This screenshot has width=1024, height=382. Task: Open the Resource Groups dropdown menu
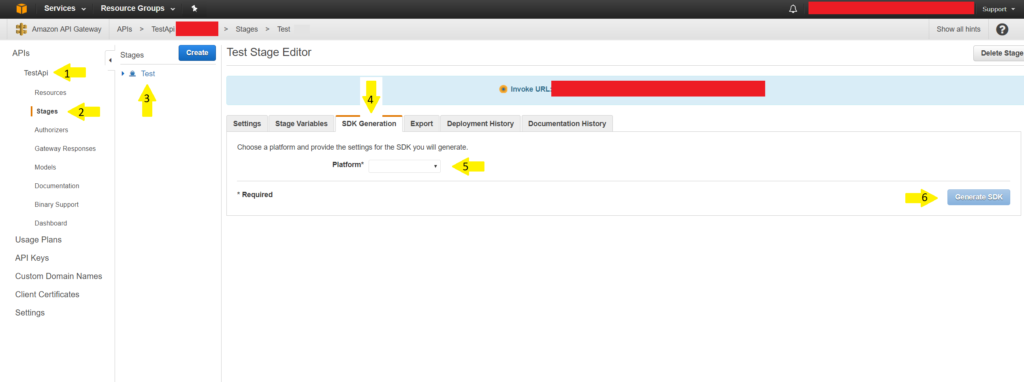(x=138, y=9)
